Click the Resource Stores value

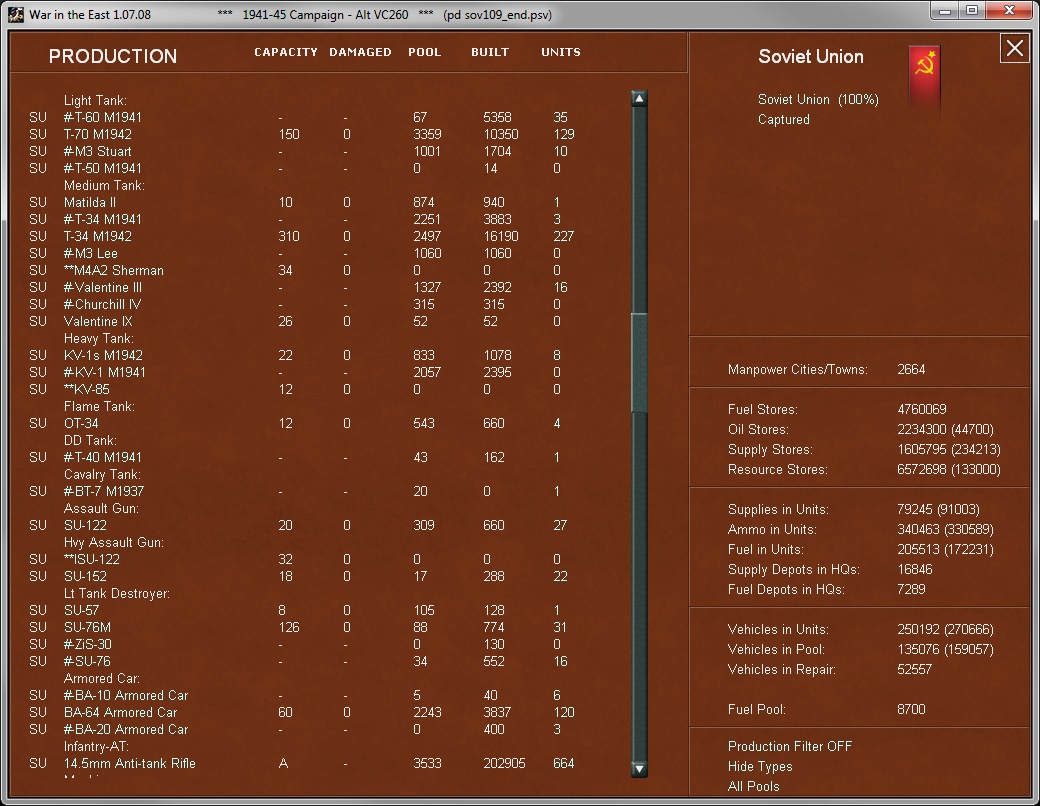948,469
